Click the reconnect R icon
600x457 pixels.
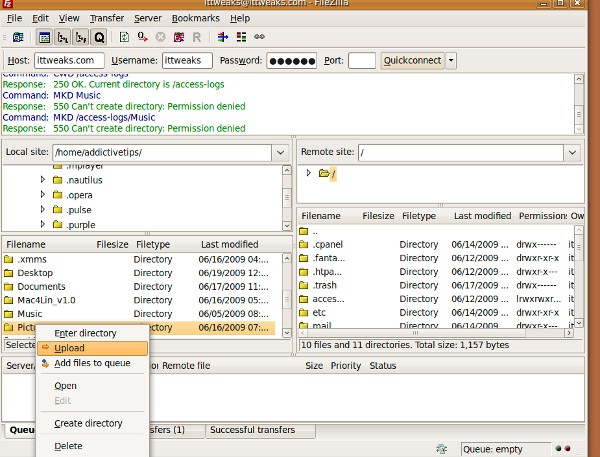pos(197,37)
